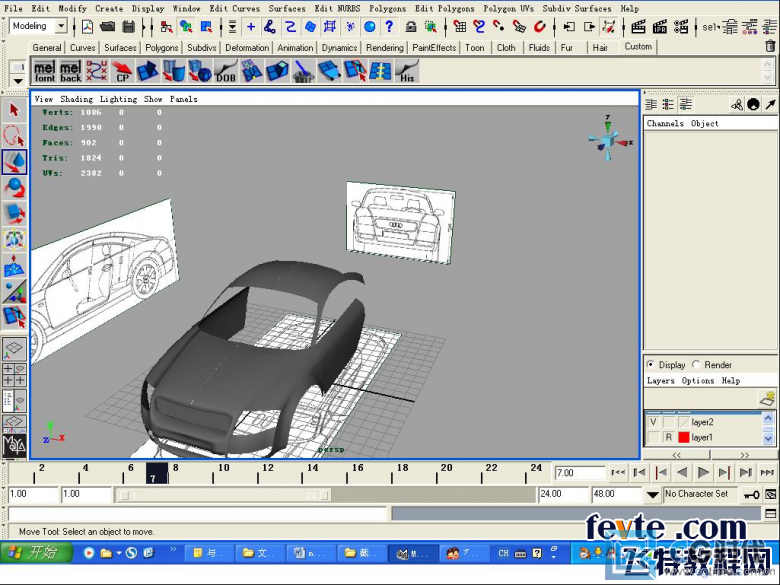This screenshot has width=780, height=585.
Task: Open the help question mark icon
Action: (x=389, y=26)
